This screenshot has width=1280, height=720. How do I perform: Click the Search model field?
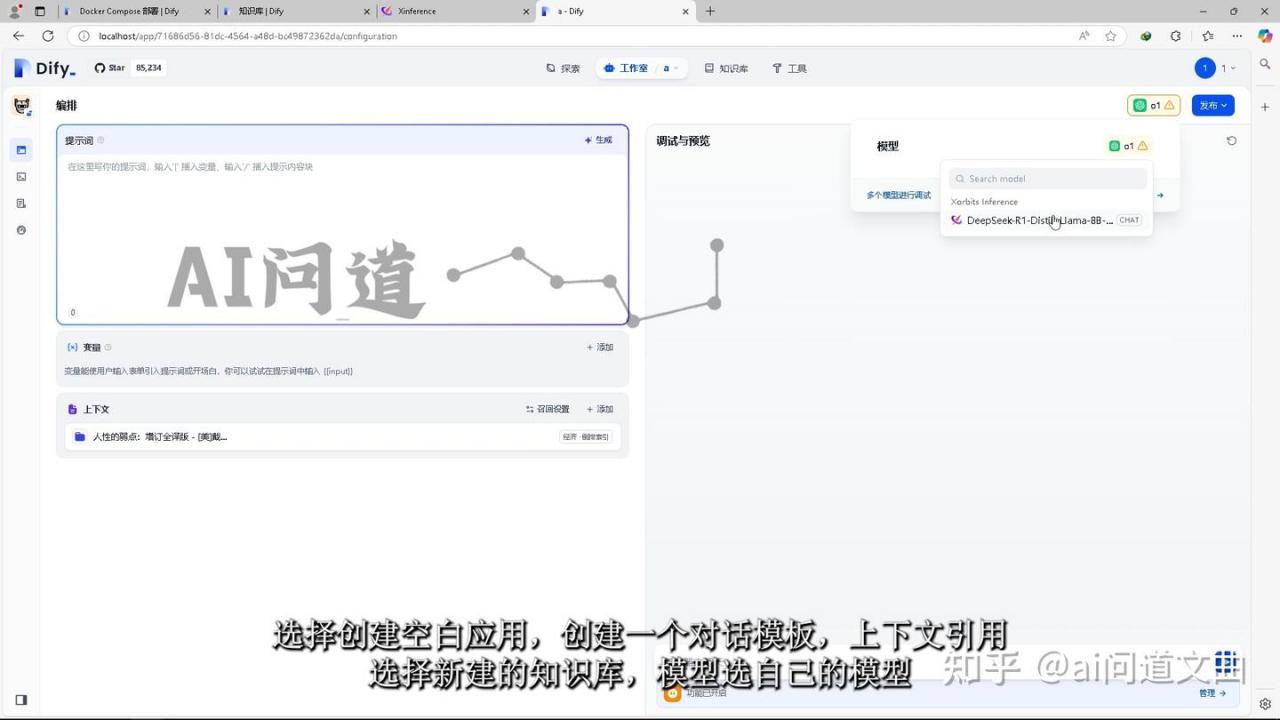click(1048, 179)
